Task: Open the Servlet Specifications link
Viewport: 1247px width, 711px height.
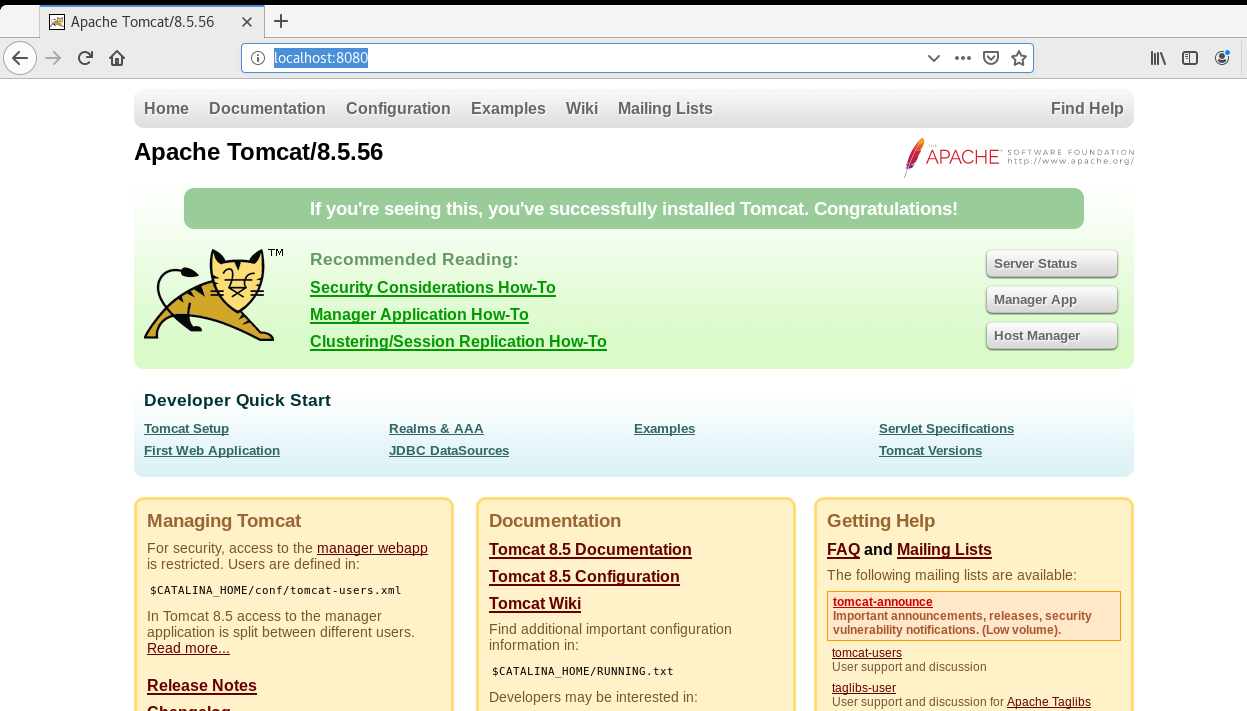Action: coord(946,429)
